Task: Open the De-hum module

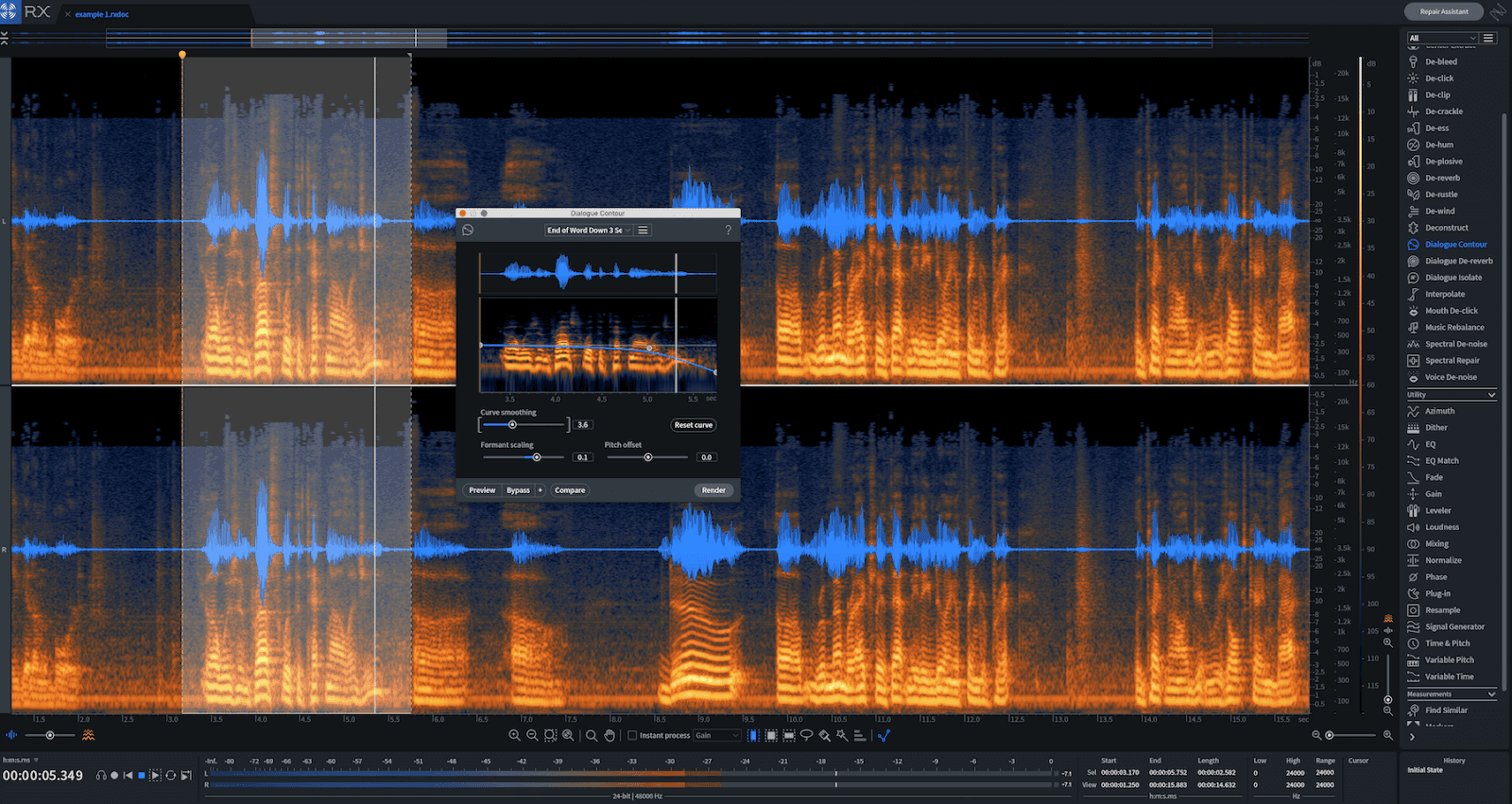Action: tap(1439, 145)
